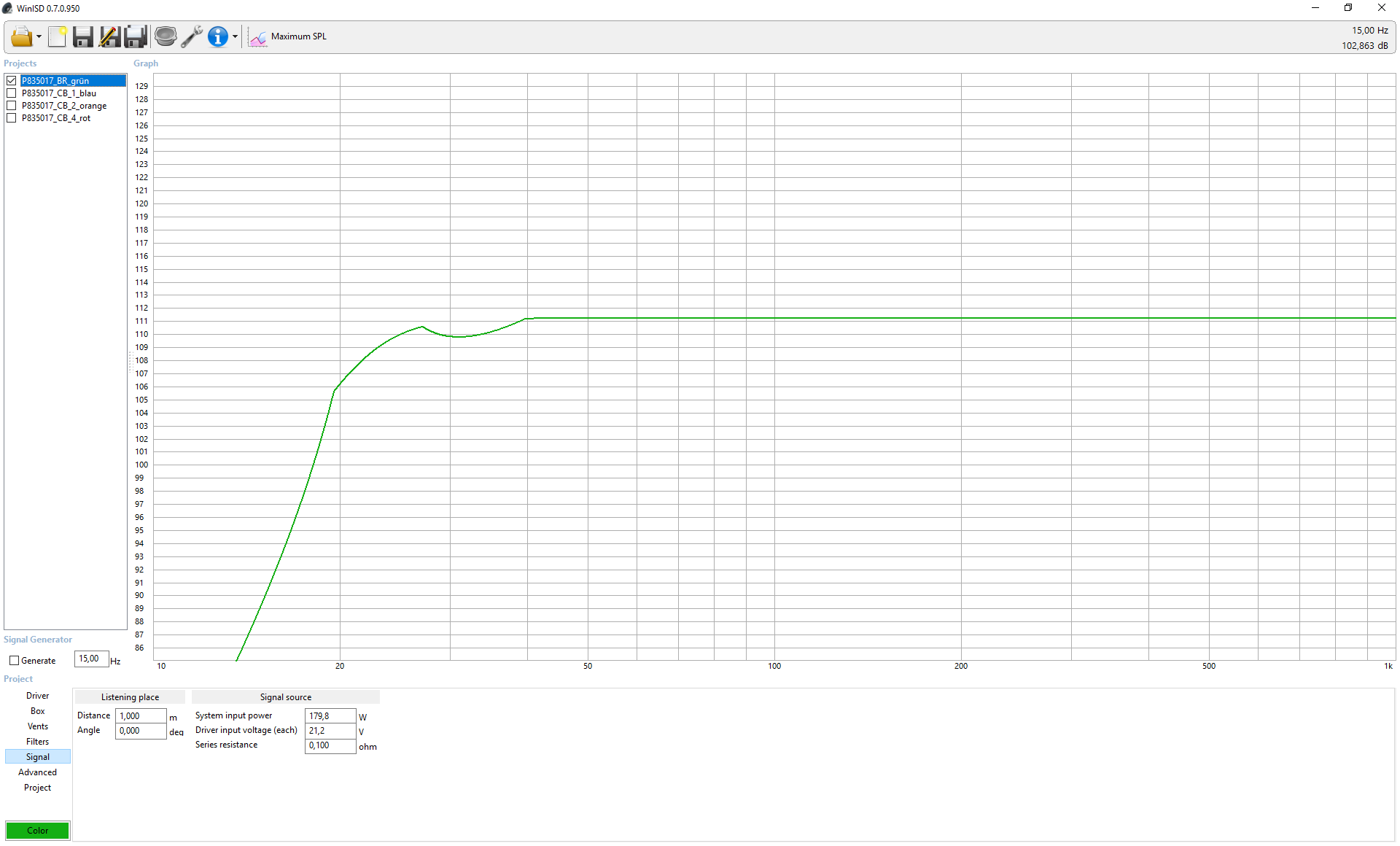The width and height of the screenshot is (1400, 846).
Task: Click the System input power field
Action: (330, 716)
